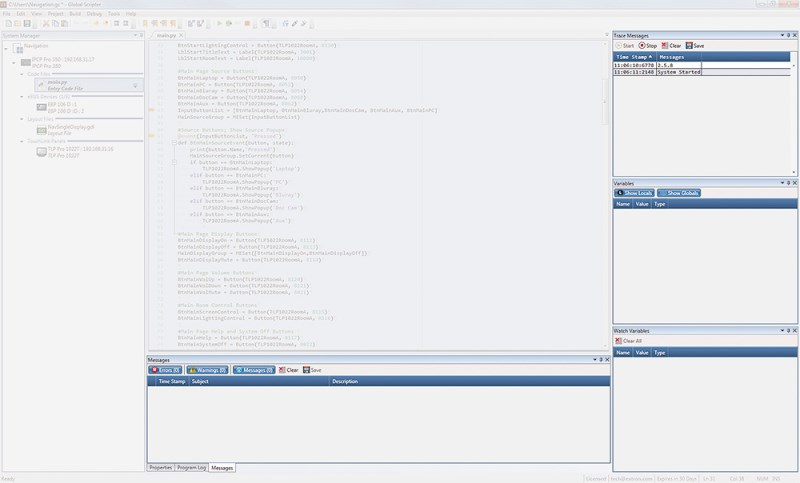Open the Trace Messages panel options dropdown
Image resolution: width=800 pixels, height=483 pixels.
tap(782, 35)
